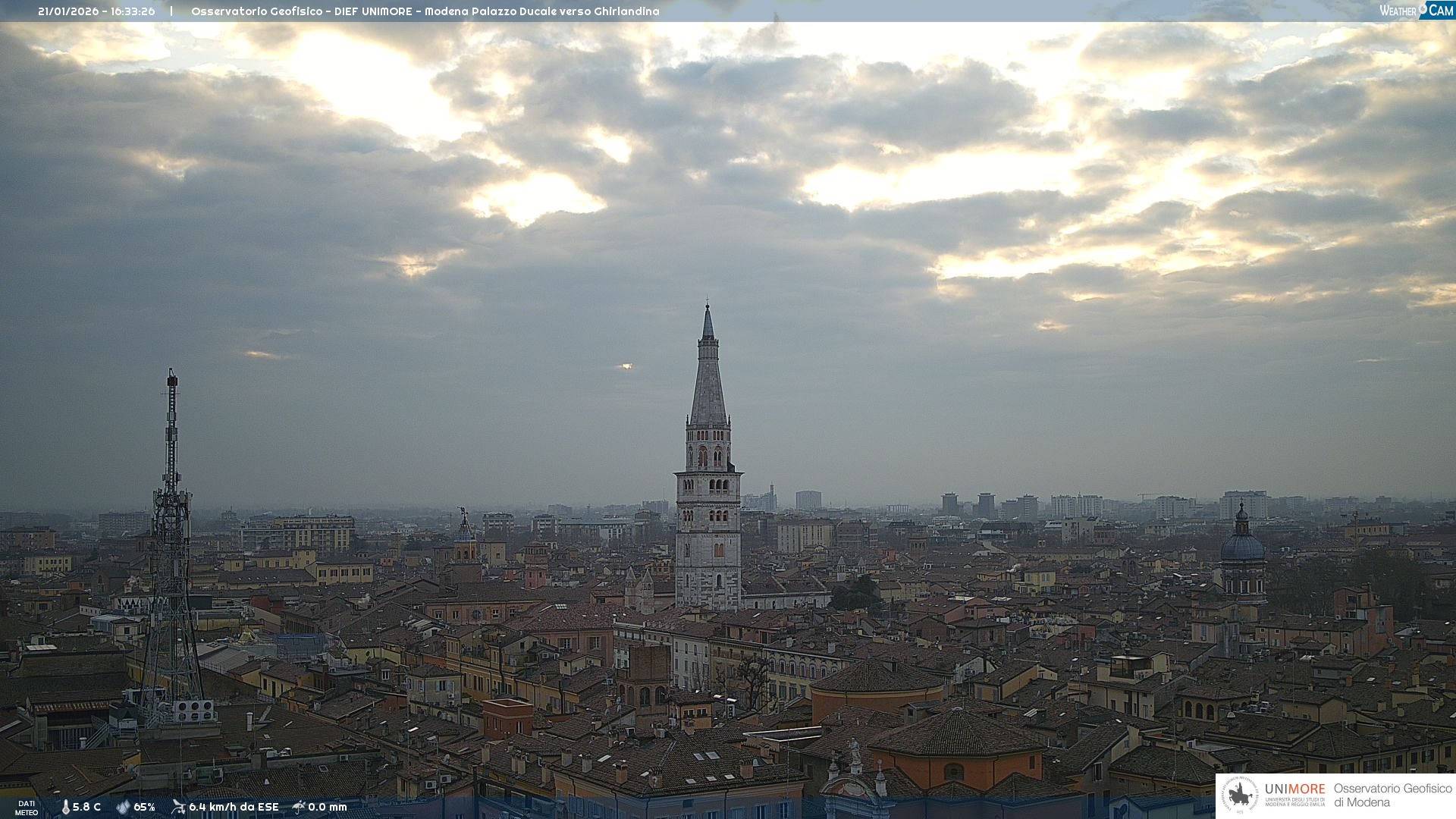Click the UNIMORE wordmark text
This screenshot has width=1456, height=819.
tap(1294, 789)
